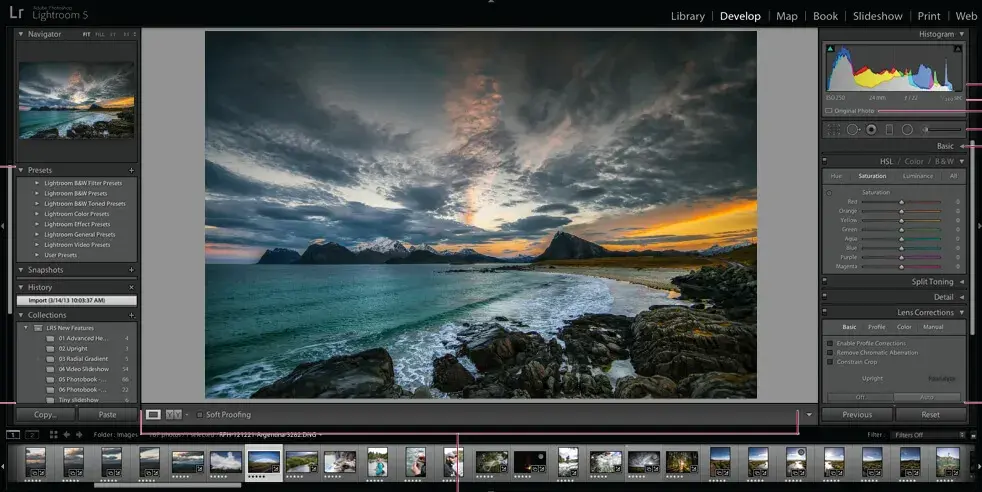Open the toolbar options dropdown arrow
This screenshot has width=982, height=492.
tap(809, 414)
